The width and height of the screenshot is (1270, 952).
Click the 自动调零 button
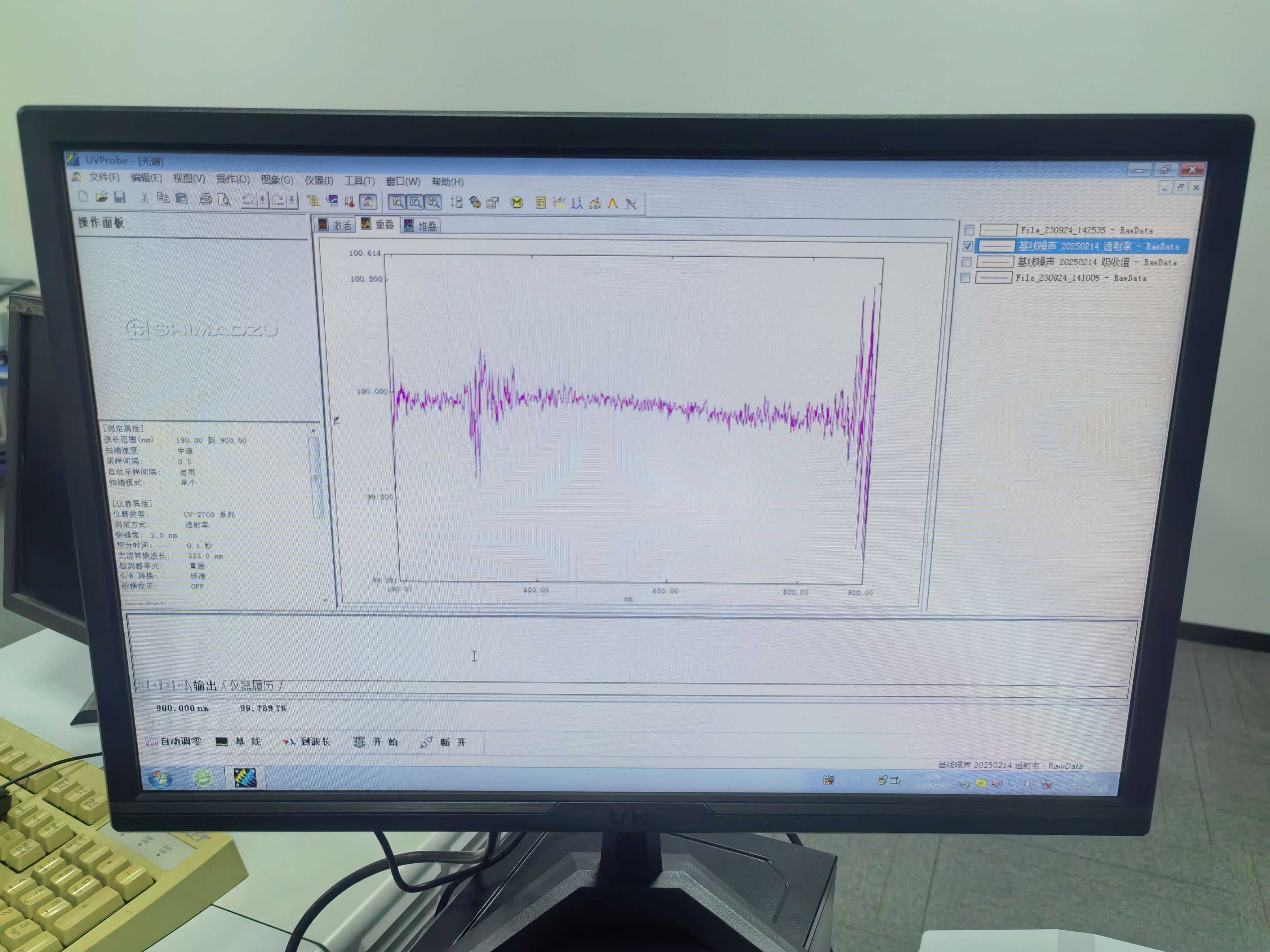click(x=173, y=741)
